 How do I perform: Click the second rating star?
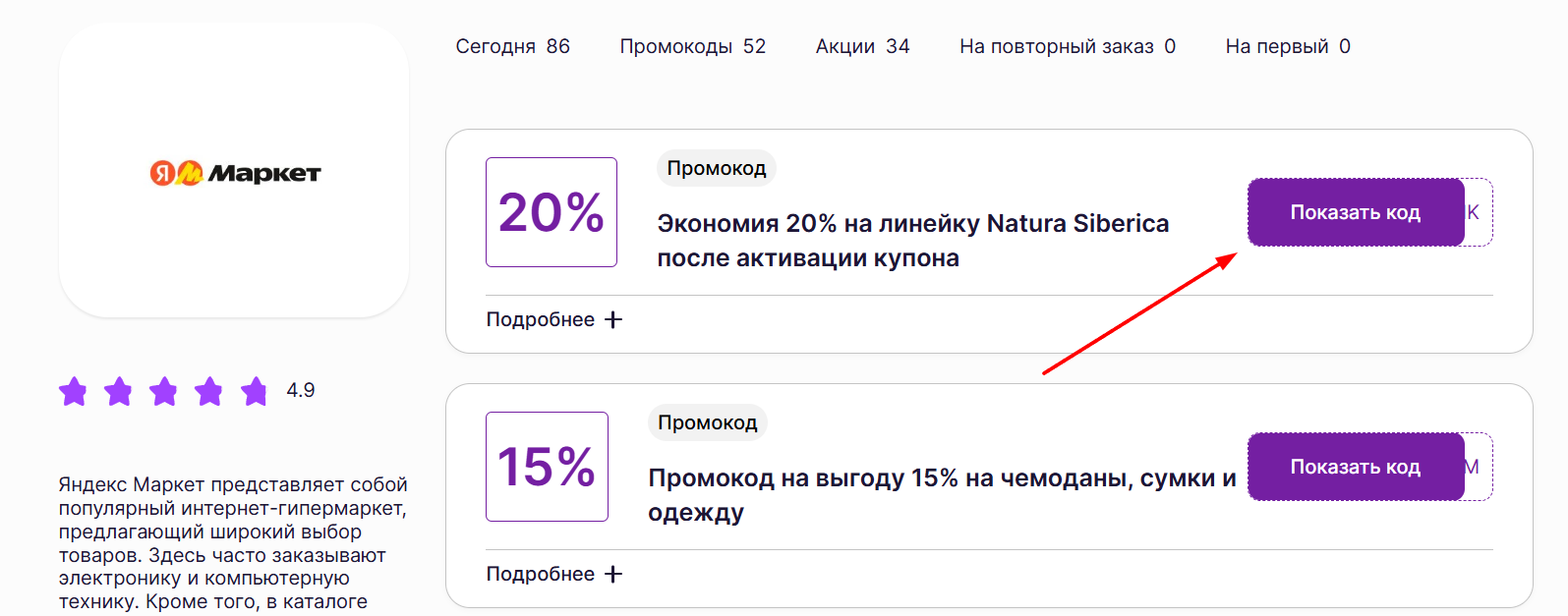[118, 391]
